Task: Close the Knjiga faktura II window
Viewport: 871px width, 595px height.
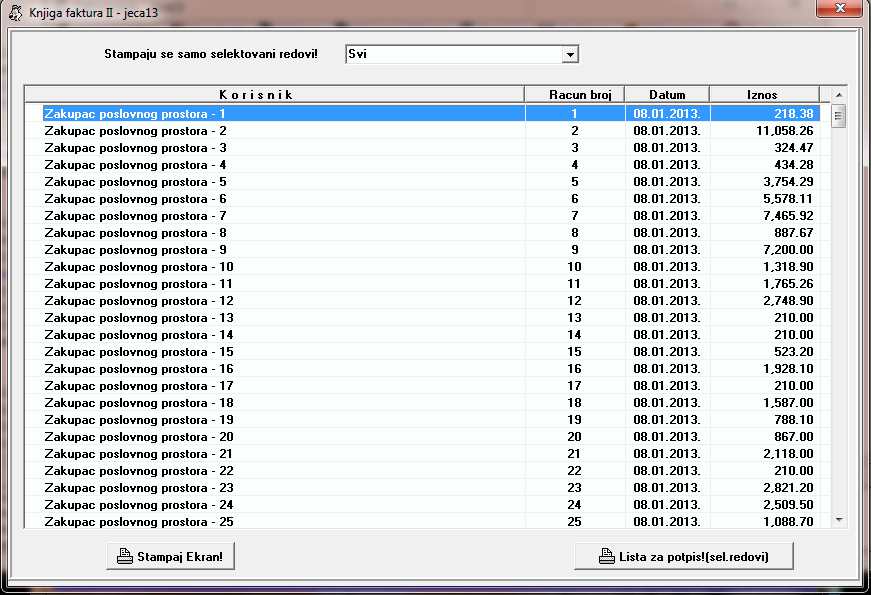Action: 840,8
